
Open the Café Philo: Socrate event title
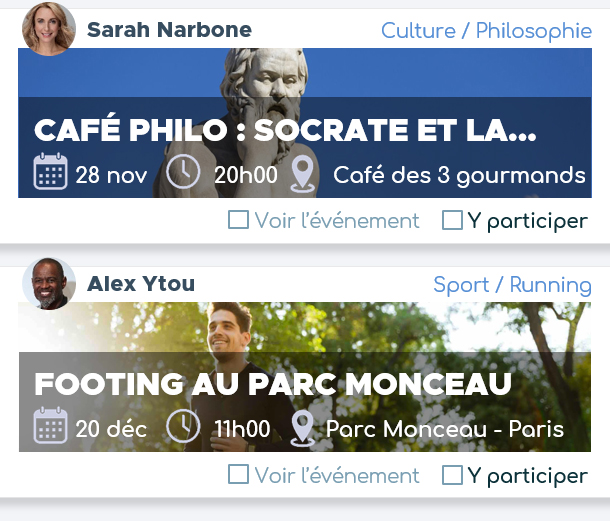(286, 130)
